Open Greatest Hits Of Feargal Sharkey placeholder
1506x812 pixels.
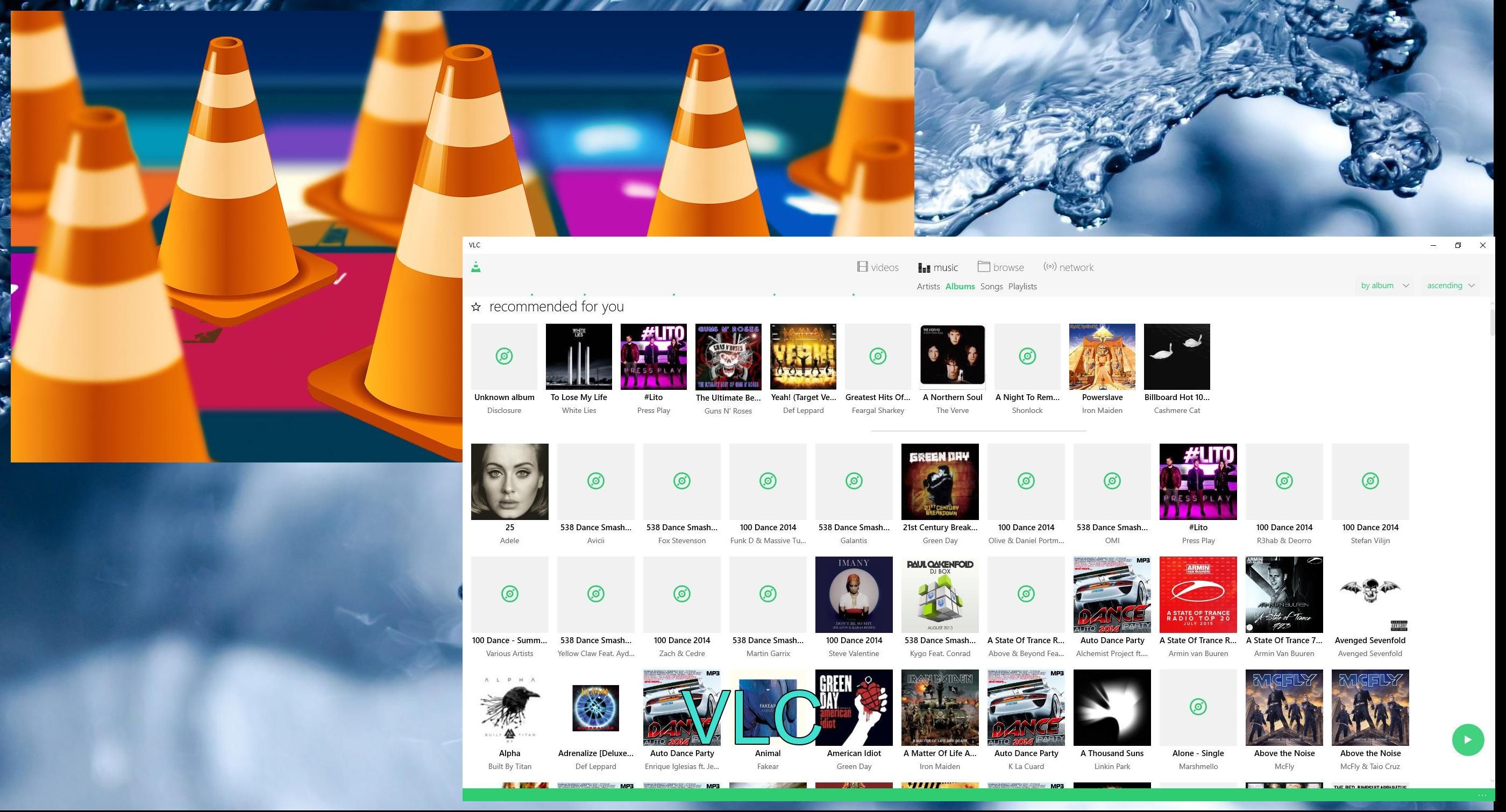pos(878,357)
